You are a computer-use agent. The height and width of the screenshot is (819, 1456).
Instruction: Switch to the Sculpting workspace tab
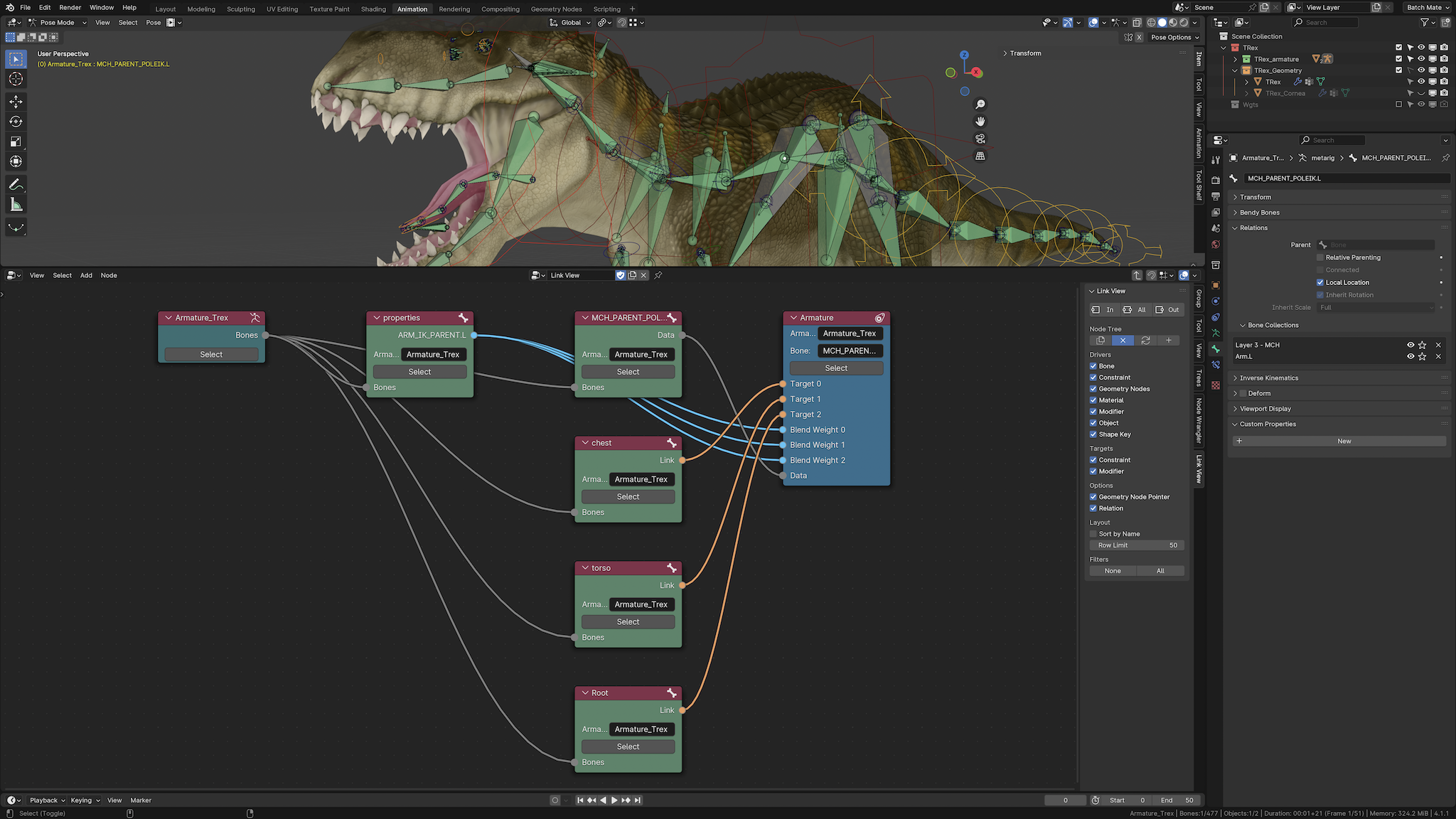241,9
